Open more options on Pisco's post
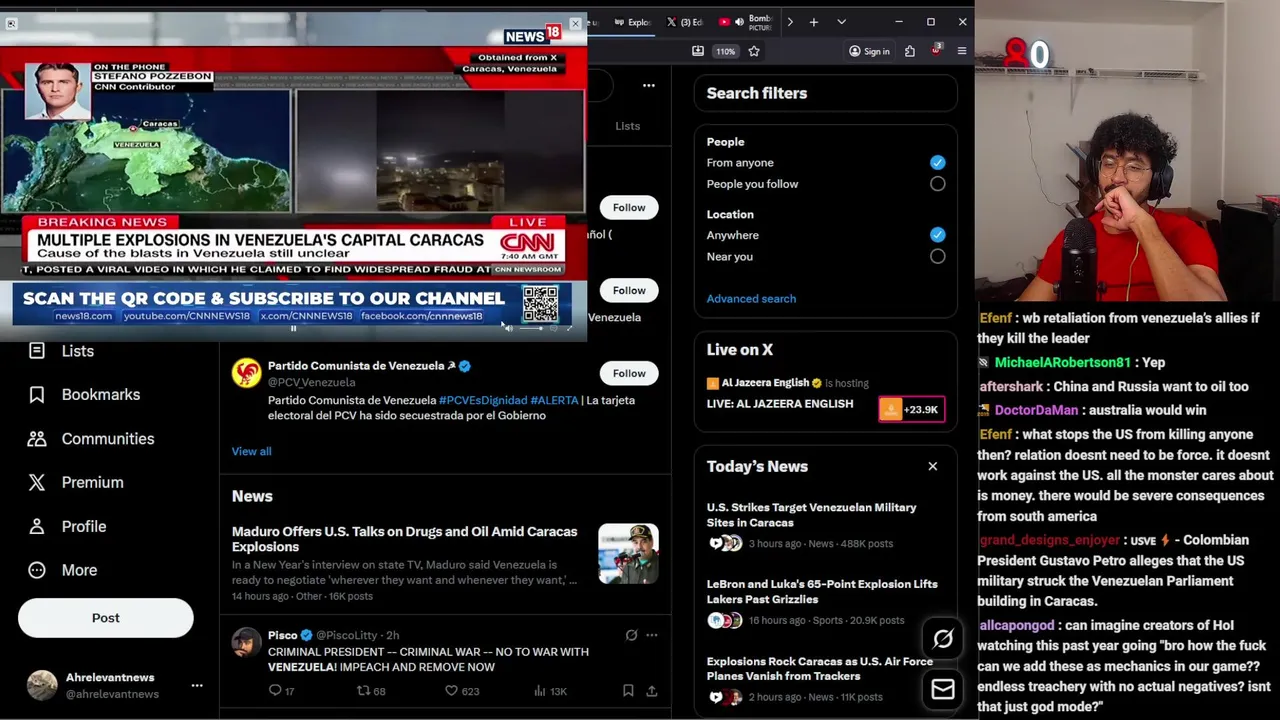The height and width of the screenshot is (720, 1280). pos(652,635)
